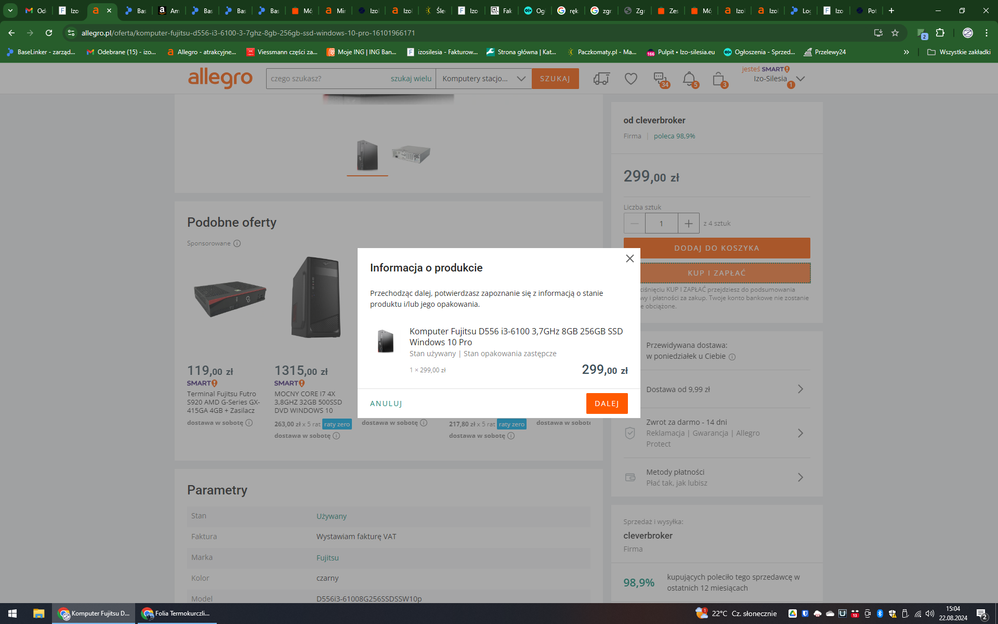Open the shopping bag cart icon
998x624 pixels.
click(719, 79)
